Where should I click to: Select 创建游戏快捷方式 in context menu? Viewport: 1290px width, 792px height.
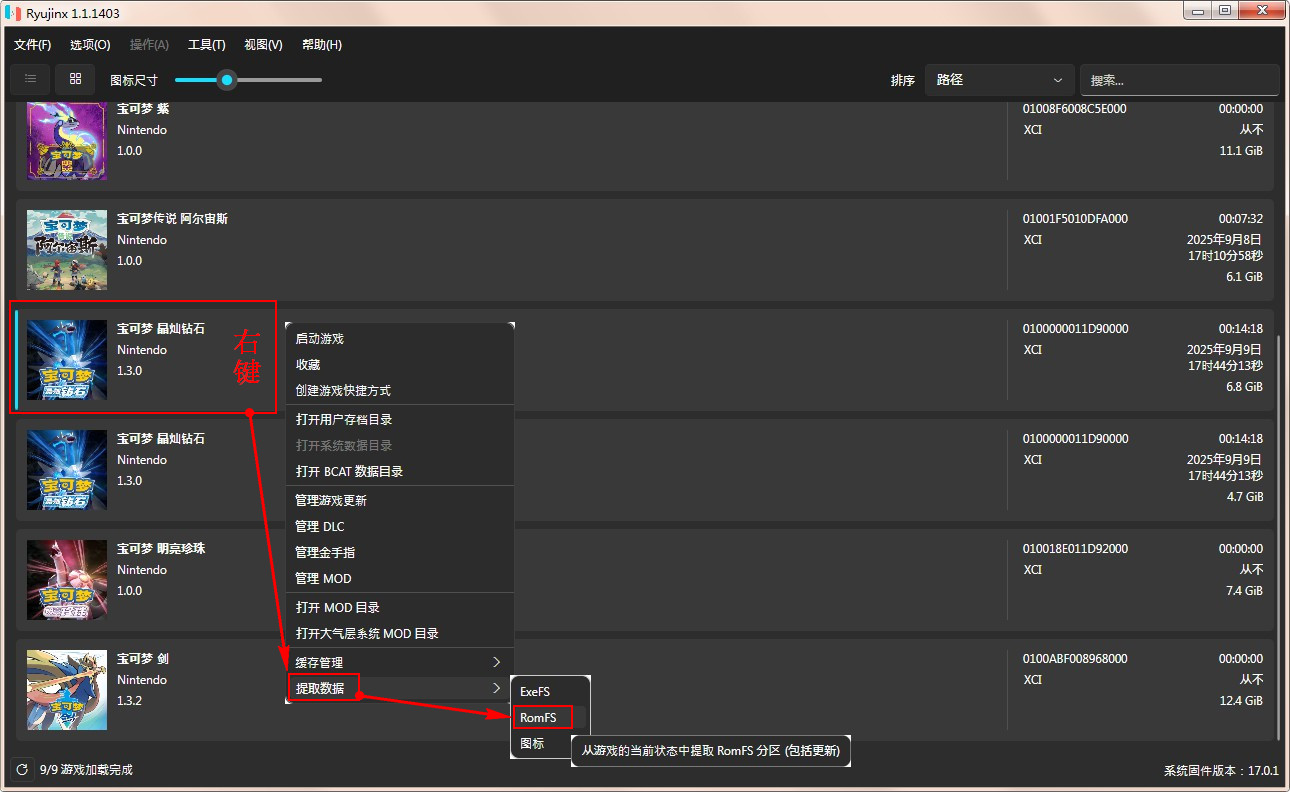(x=400, y=391)
